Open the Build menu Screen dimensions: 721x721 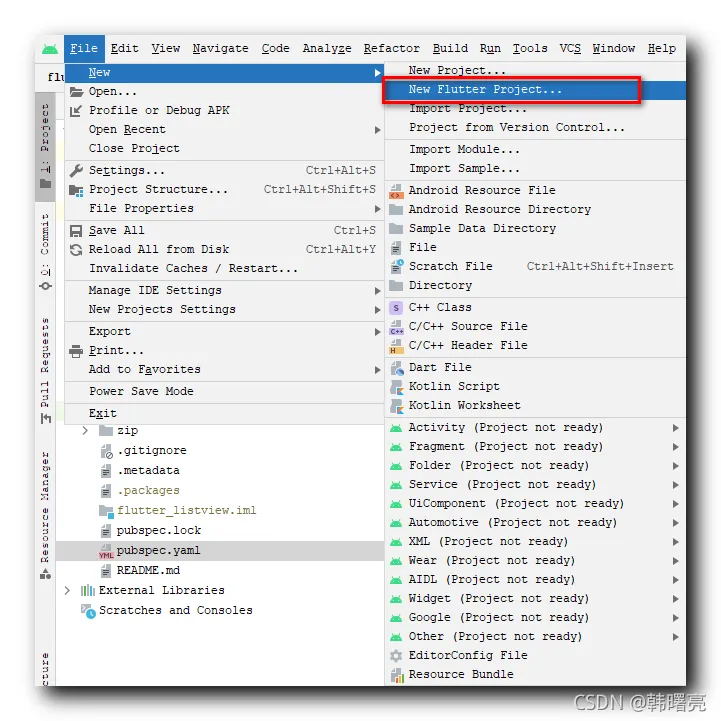450,49
